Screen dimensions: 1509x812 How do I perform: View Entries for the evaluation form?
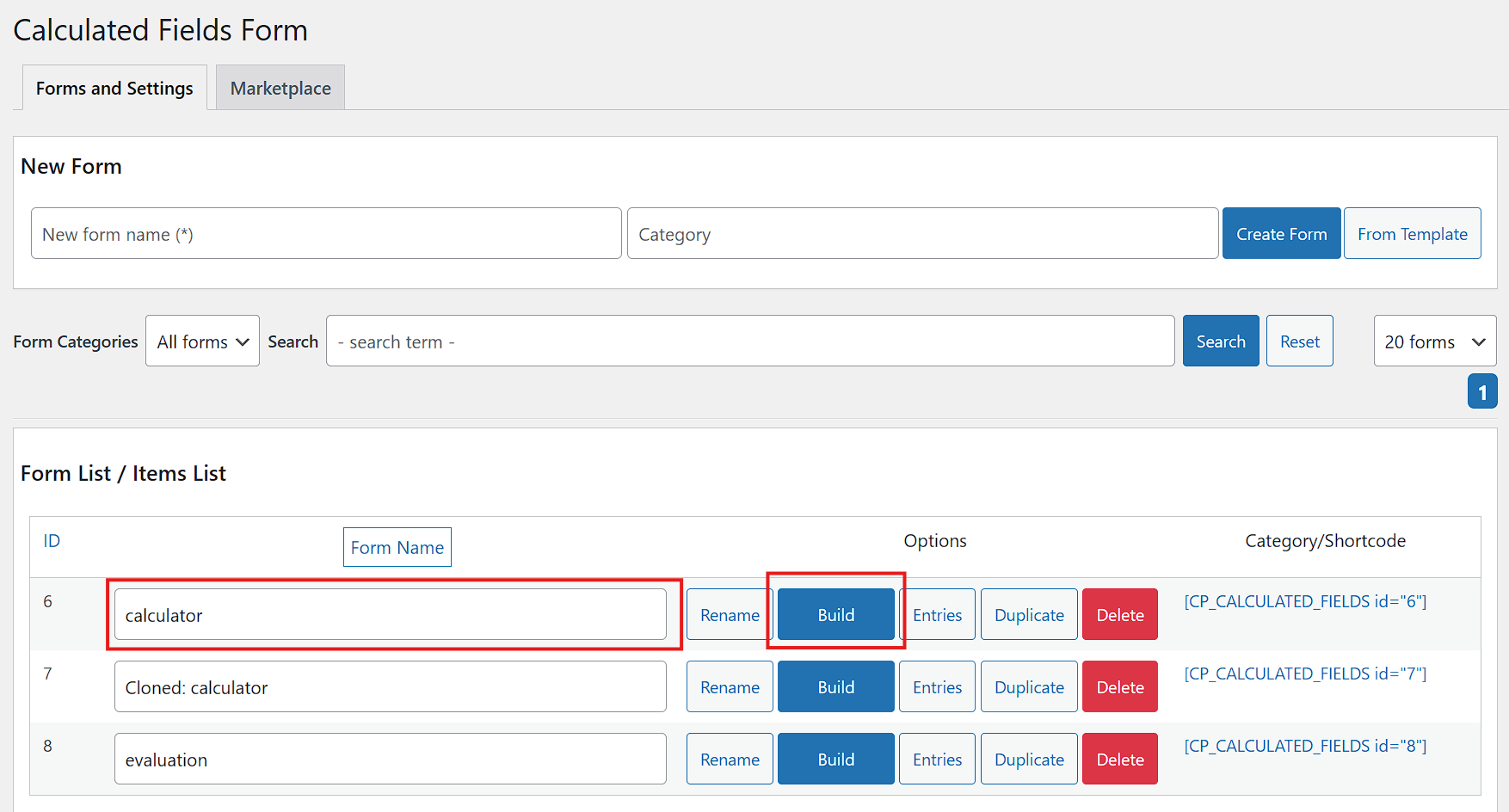coord(937,760)
